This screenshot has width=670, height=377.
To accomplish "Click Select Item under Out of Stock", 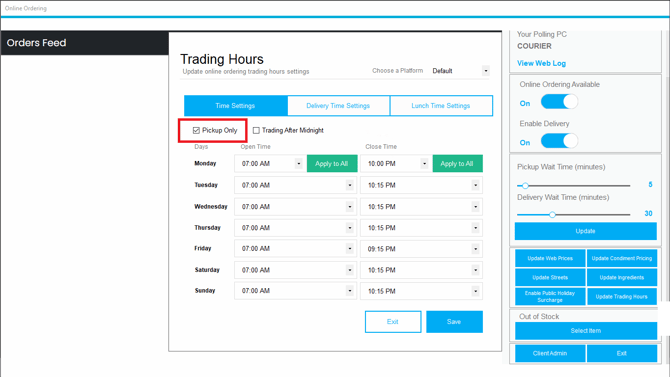I will click(x=585, y=331).
